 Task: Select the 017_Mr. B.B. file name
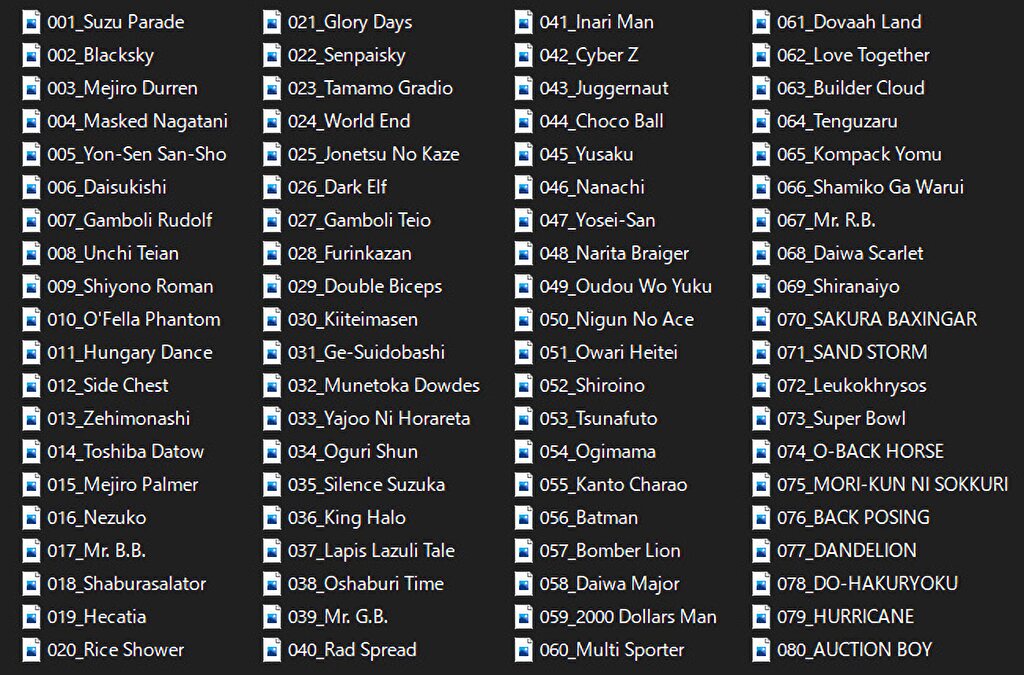click(x=96, y=551)
